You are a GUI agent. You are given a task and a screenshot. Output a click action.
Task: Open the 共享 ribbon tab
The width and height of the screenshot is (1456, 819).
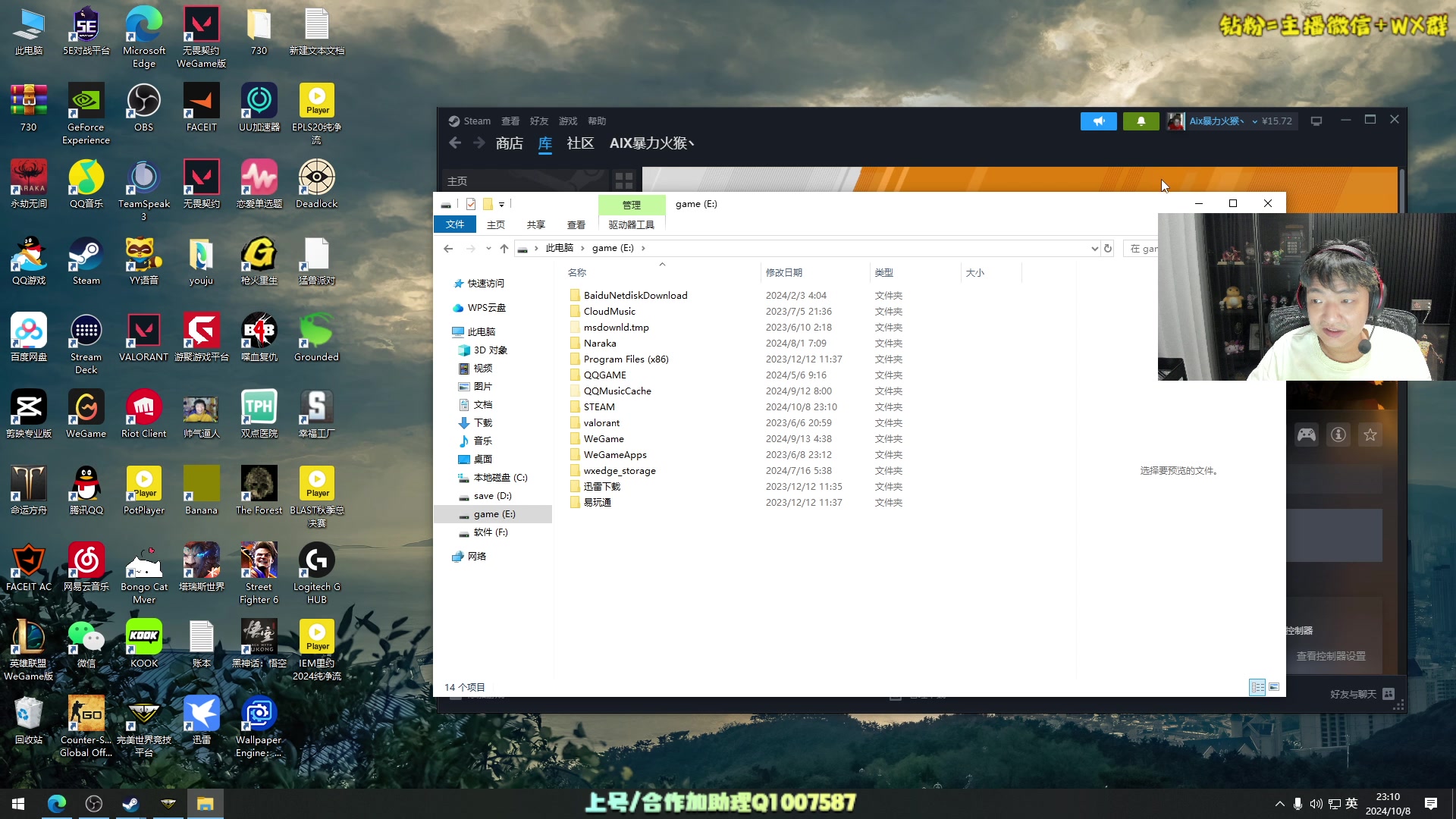(536, 224)
